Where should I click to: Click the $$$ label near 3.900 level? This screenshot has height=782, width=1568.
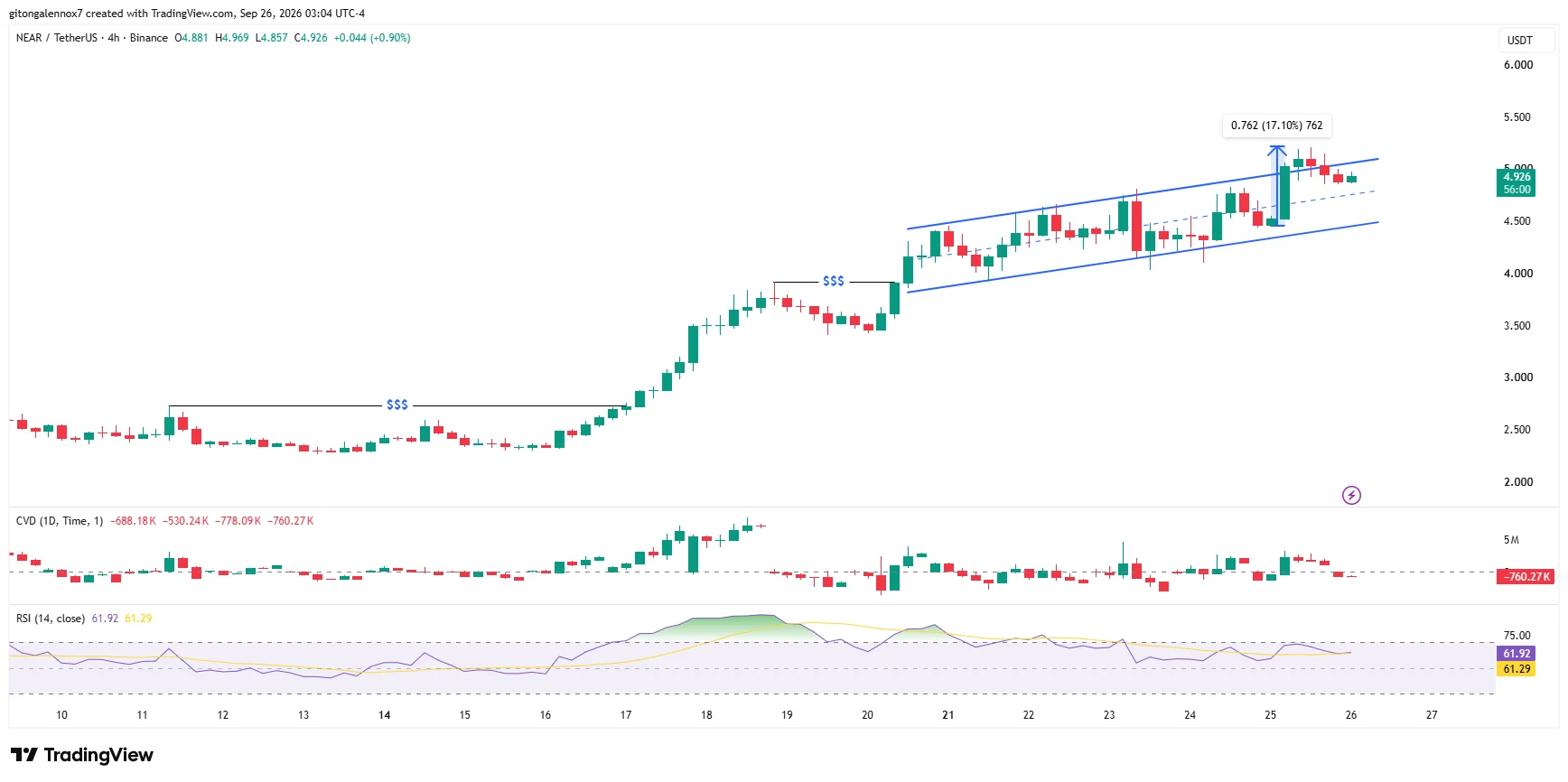pyautogui.click(x=834, y=281)
